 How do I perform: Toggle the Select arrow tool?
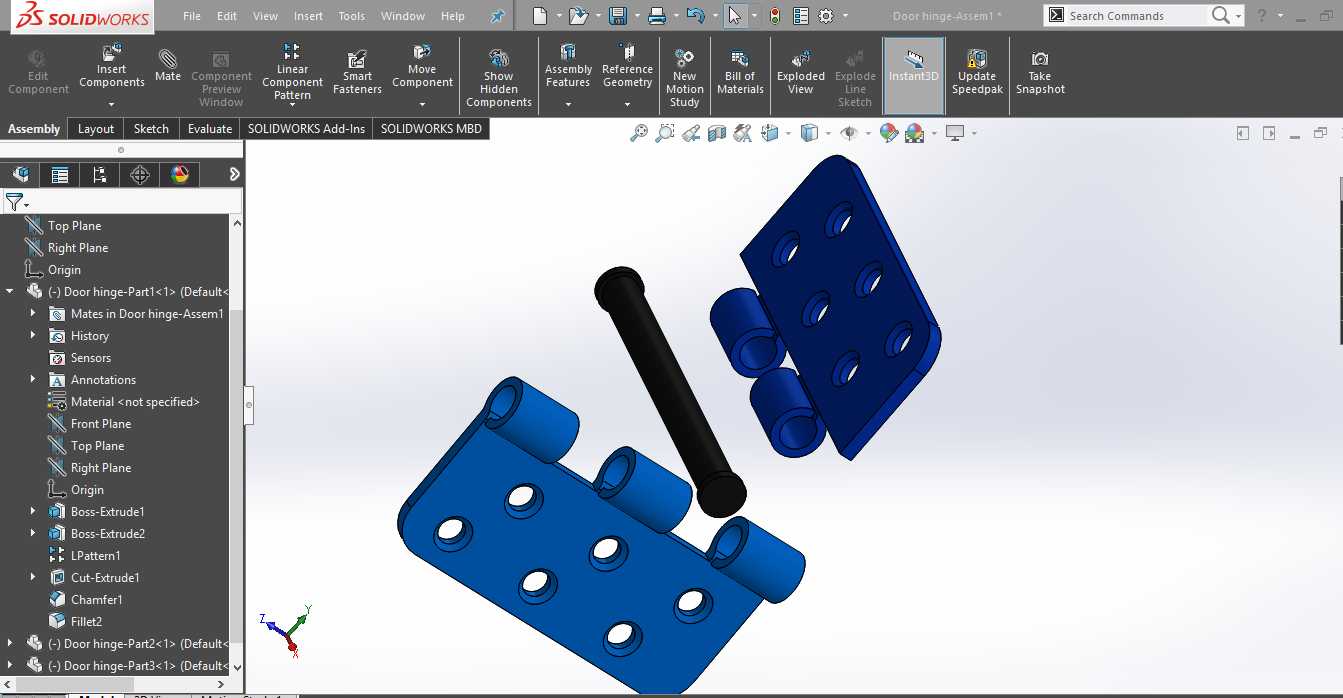coord(735,15)
